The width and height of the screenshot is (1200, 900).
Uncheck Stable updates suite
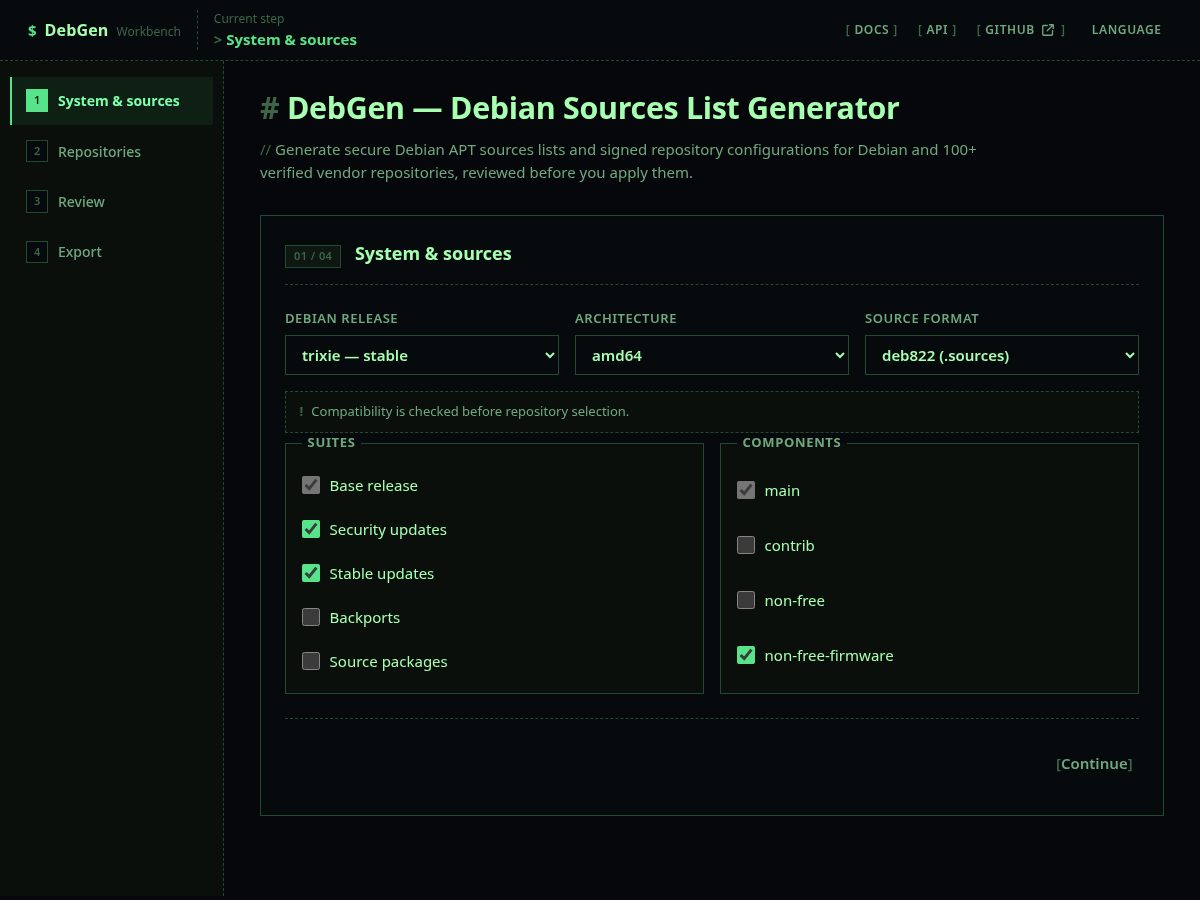tap(311, 573)
